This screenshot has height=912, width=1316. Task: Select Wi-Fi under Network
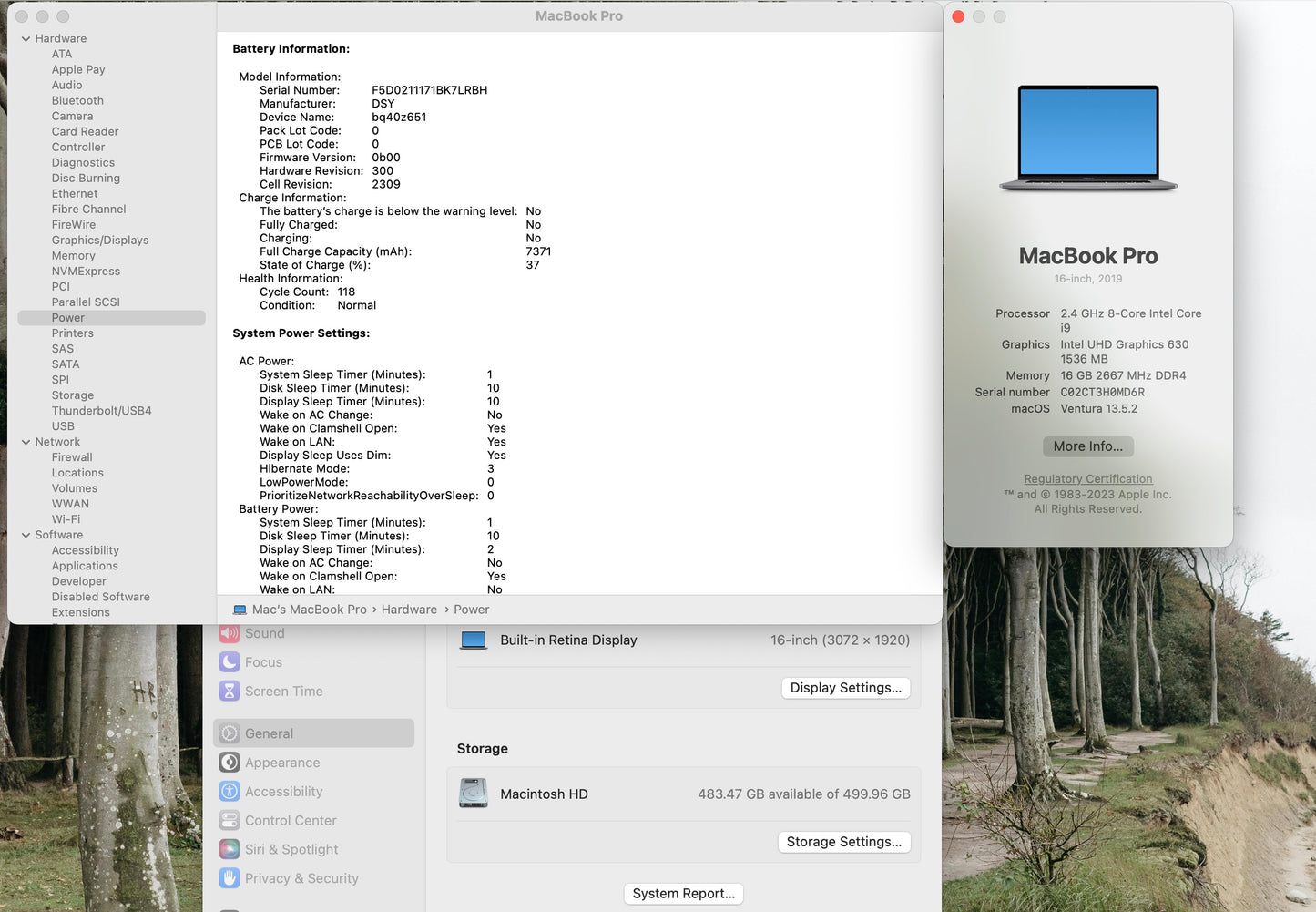tap(66, 519)
